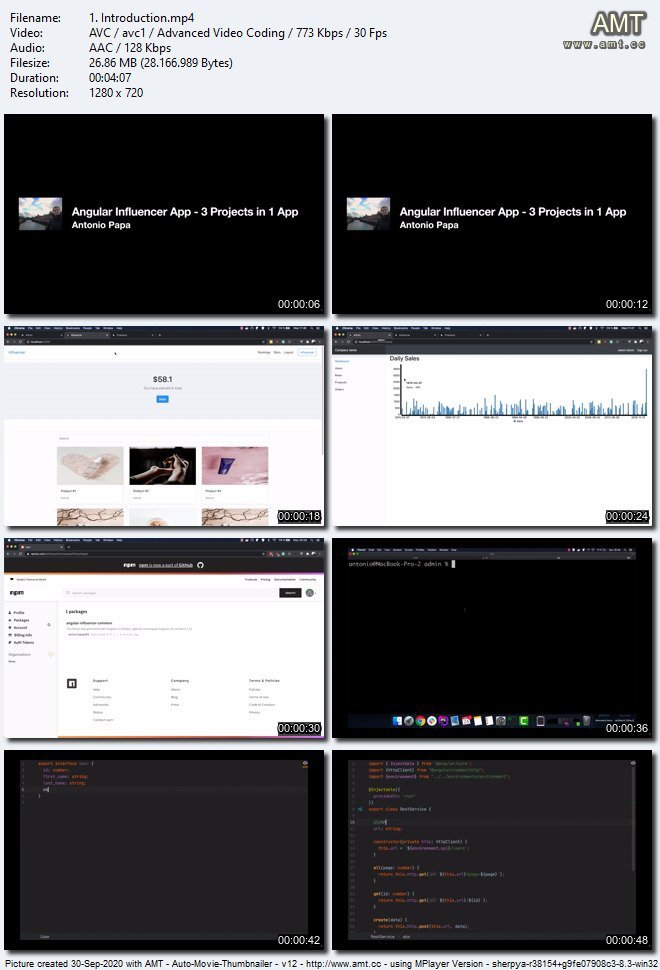Open the code editor frame at 00:00:48
The width and height of the screenshot is (660, 970).
(x=492, y=850)
